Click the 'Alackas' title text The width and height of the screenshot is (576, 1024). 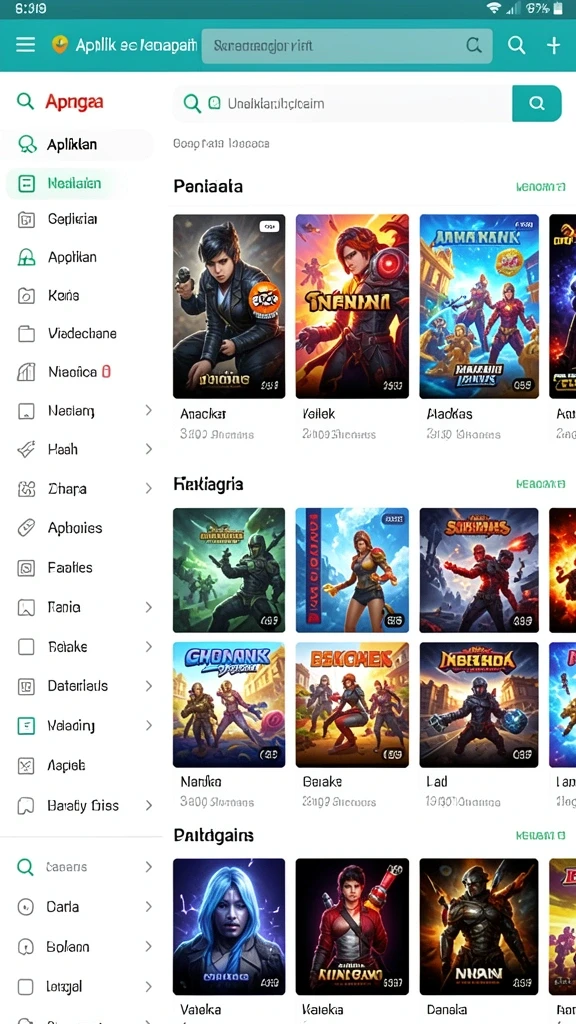[449, 414]
